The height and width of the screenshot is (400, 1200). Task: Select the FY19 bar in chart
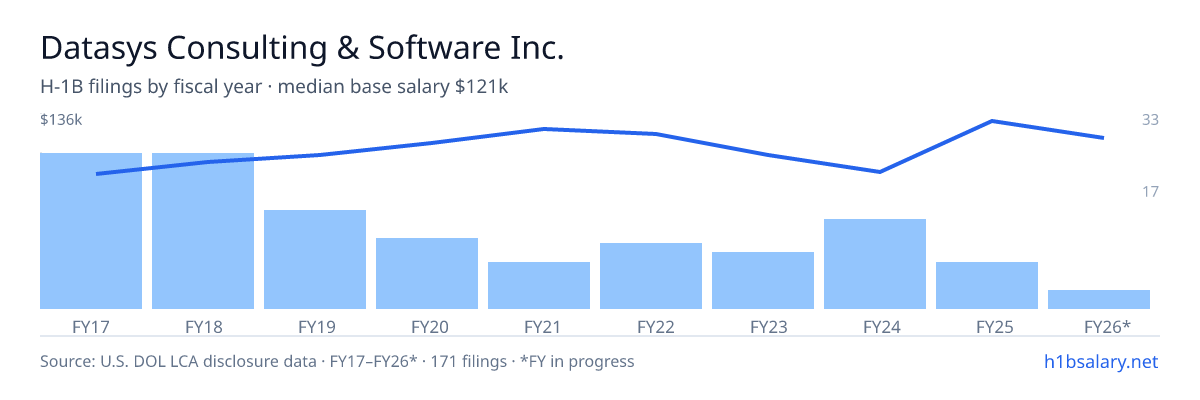(x=315, y=259)
